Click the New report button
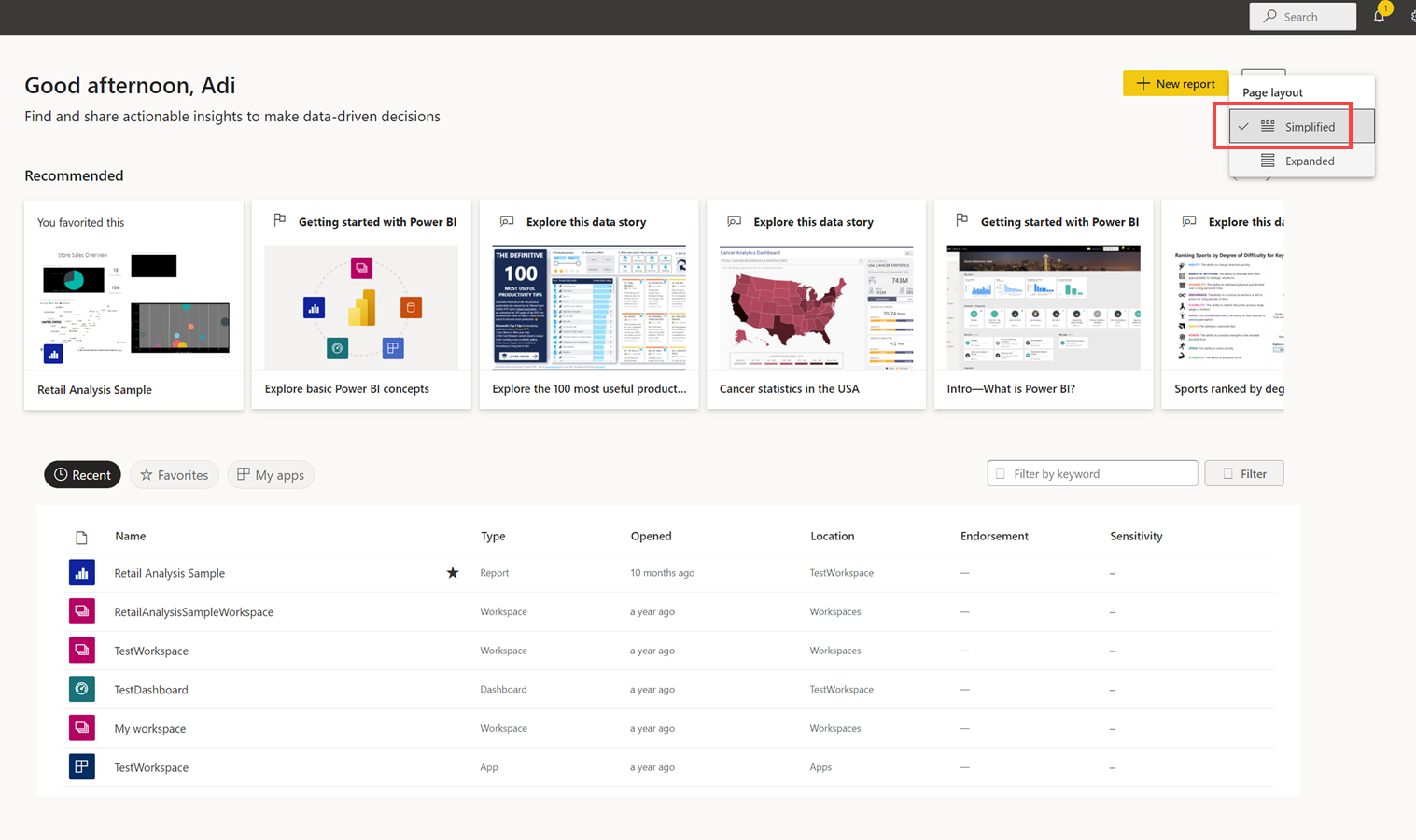 coord(1175,83)
